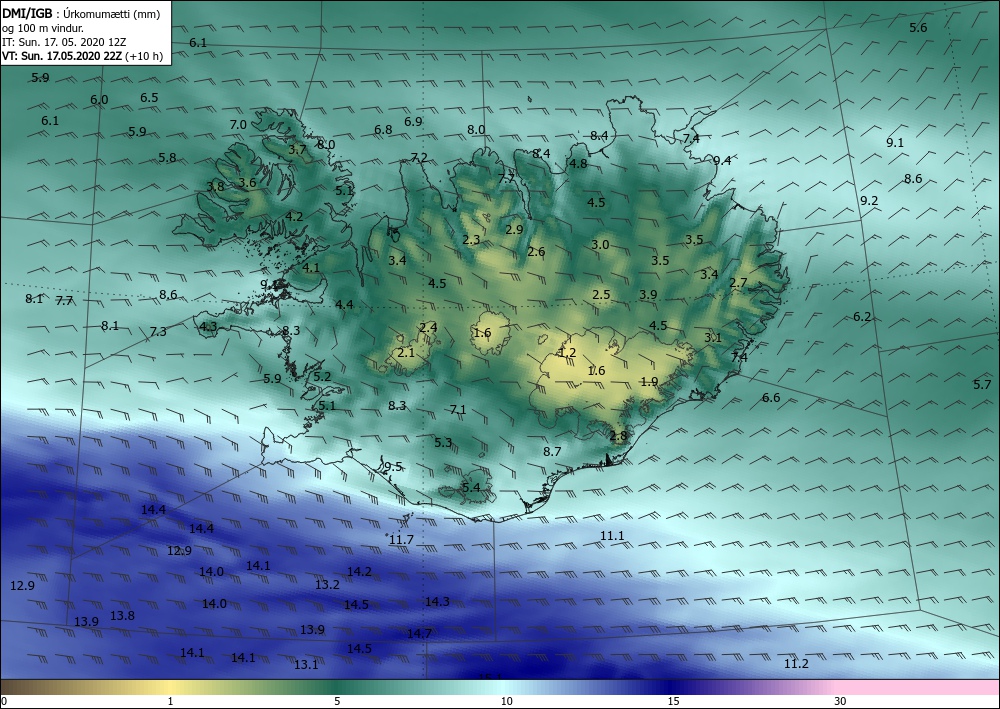
Task: Click the 6.9 value on the map
Action: 413,121
